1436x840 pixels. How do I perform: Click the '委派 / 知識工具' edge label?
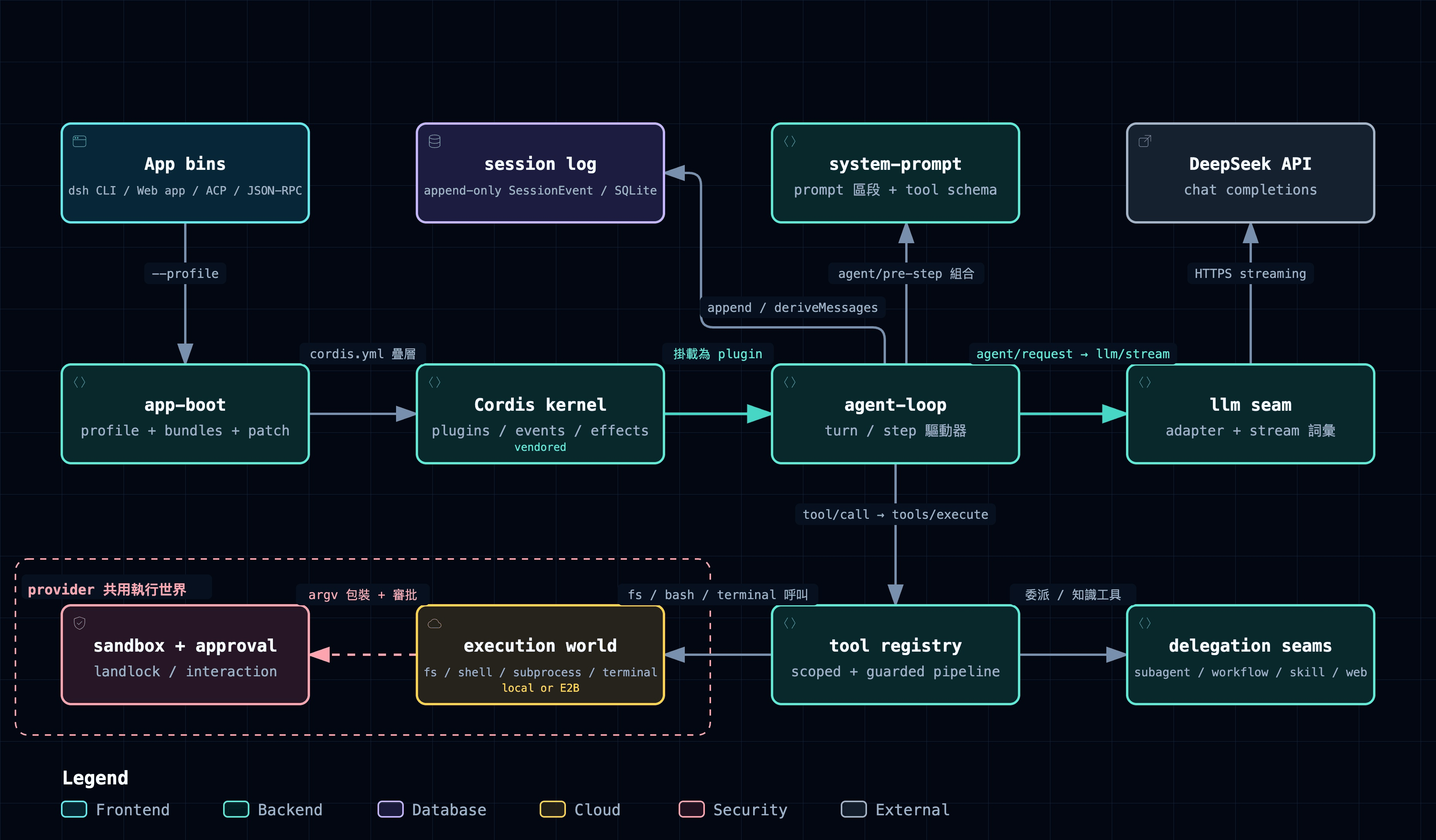coord(1073,595)
